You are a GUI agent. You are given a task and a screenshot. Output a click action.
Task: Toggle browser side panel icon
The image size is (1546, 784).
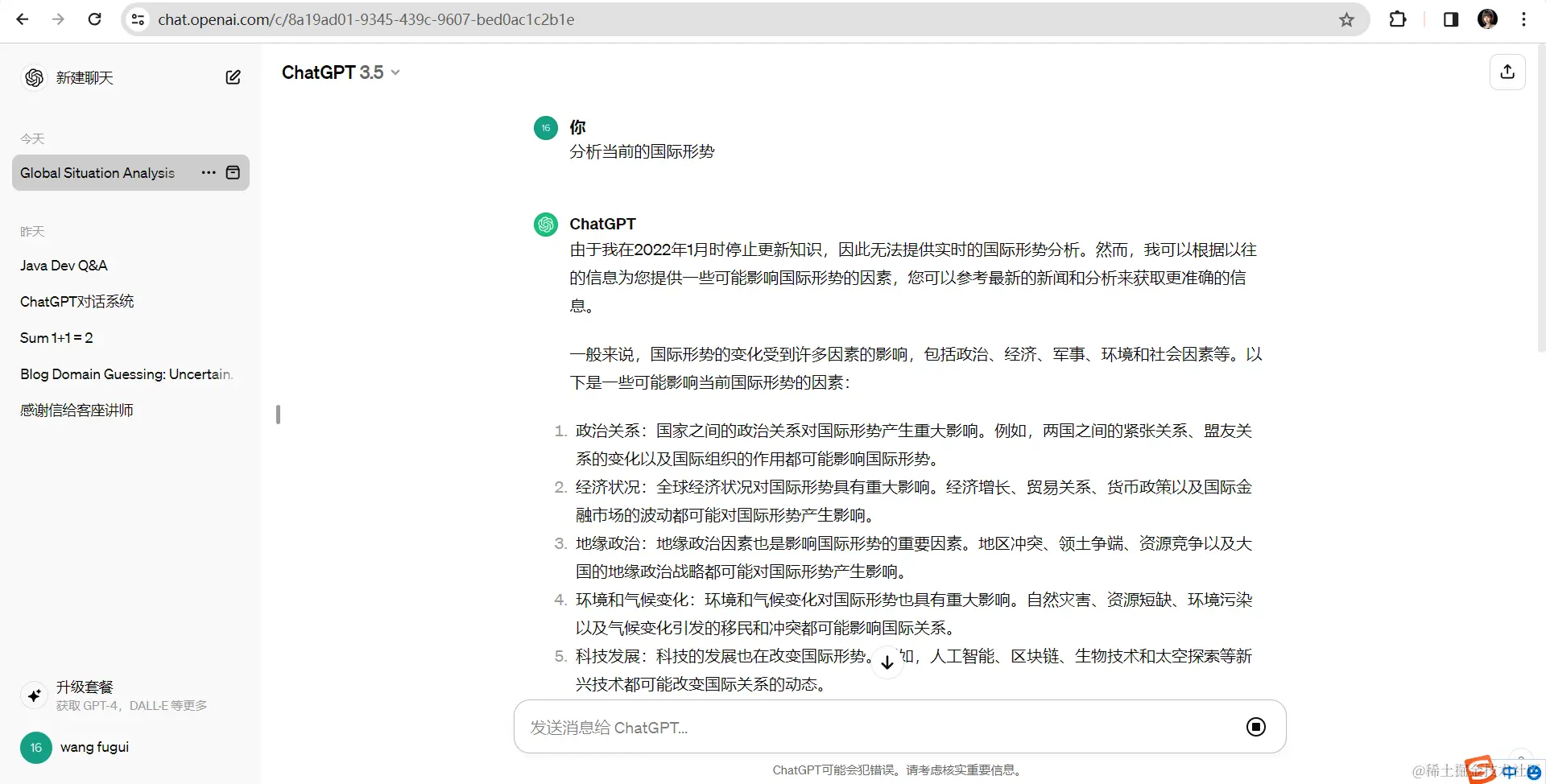(1451, 19)
